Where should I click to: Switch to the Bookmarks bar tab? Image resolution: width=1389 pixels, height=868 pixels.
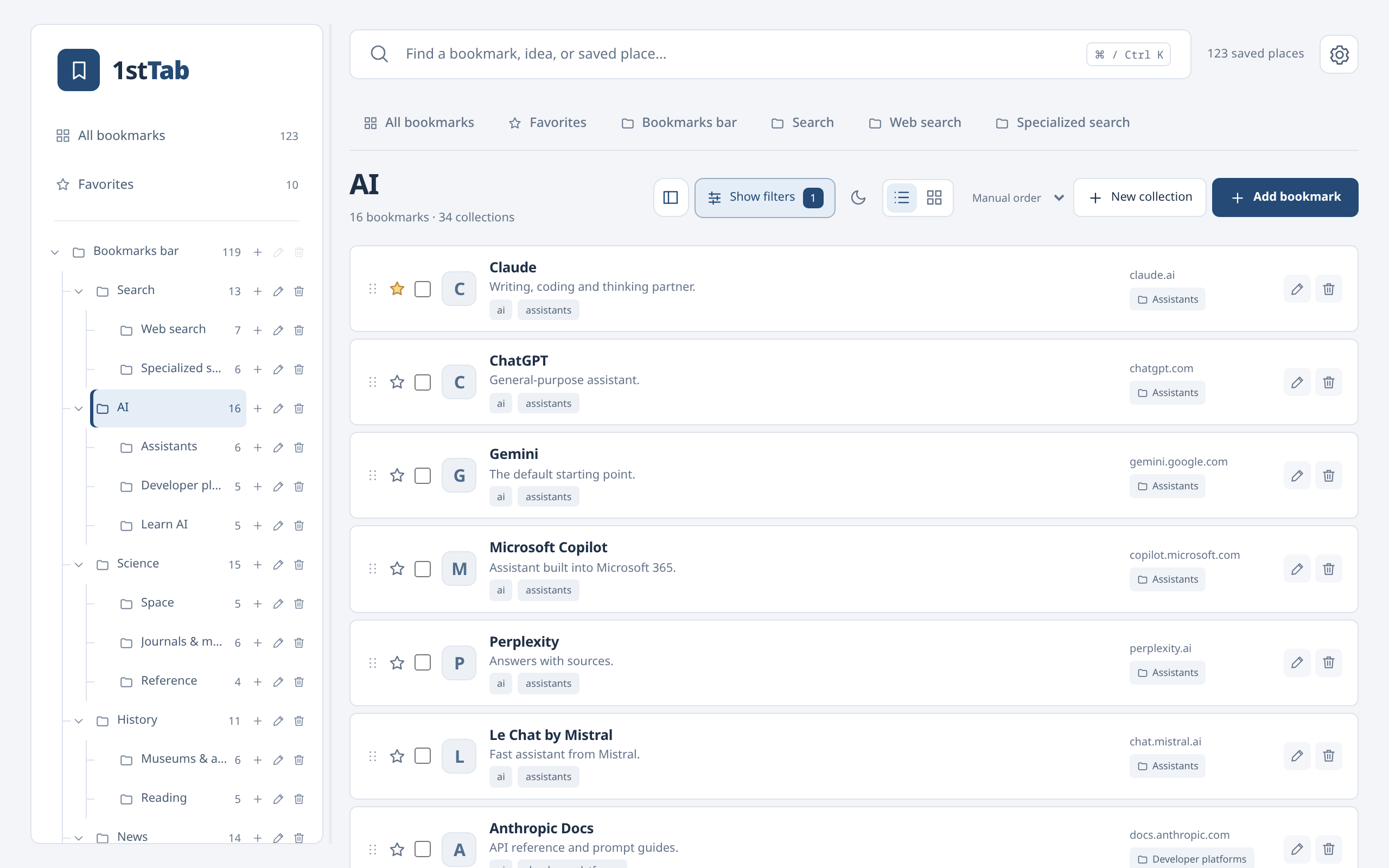tap(679, 122)
